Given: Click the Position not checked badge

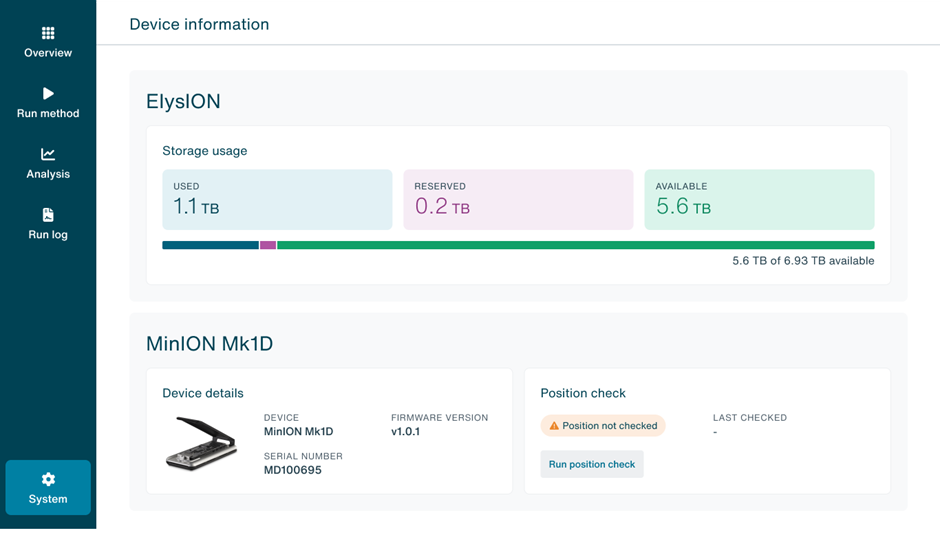Looking at the screenshot, I should (x=603, y=425).
